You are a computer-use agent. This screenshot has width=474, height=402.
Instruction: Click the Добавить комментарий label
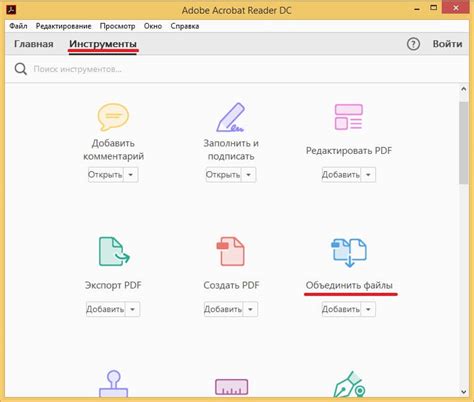point(113,150)
